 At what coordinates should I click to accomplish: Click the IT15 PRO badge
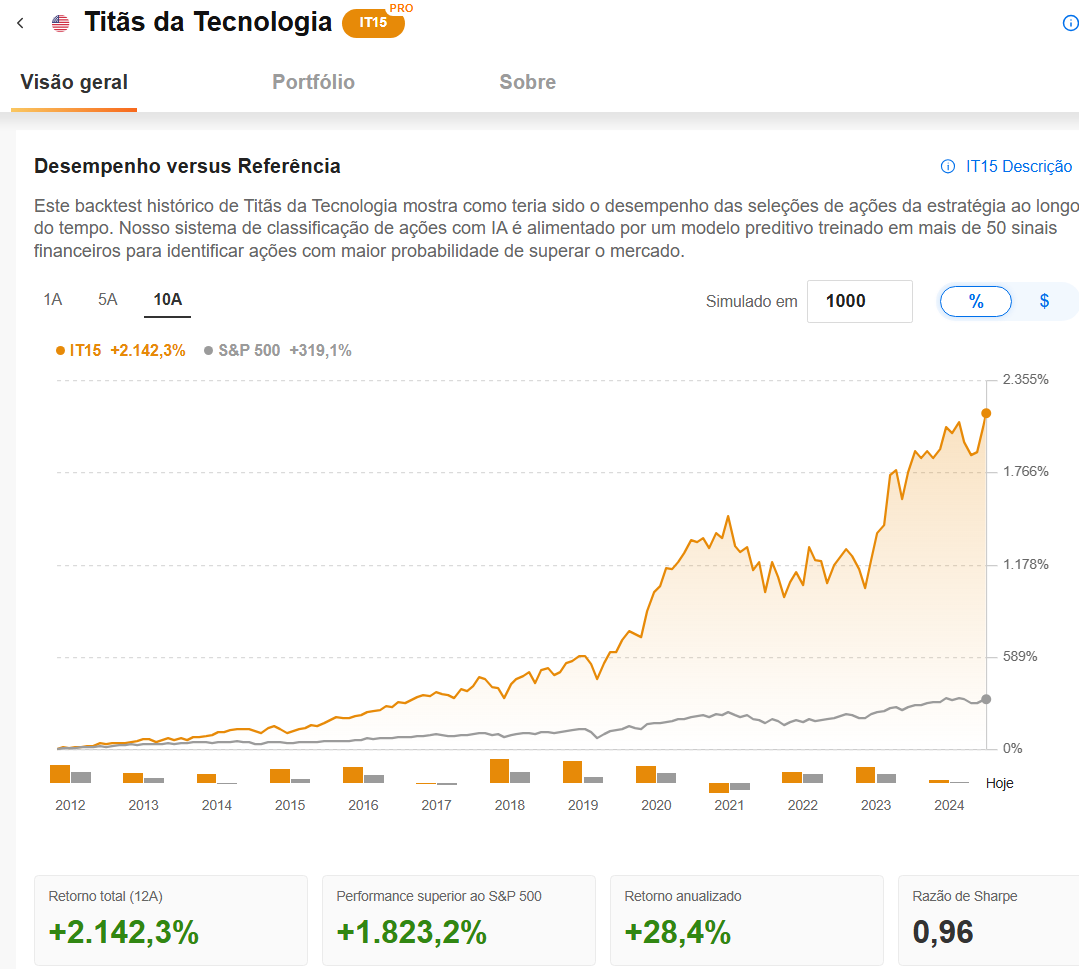click(x=375, y=21)
